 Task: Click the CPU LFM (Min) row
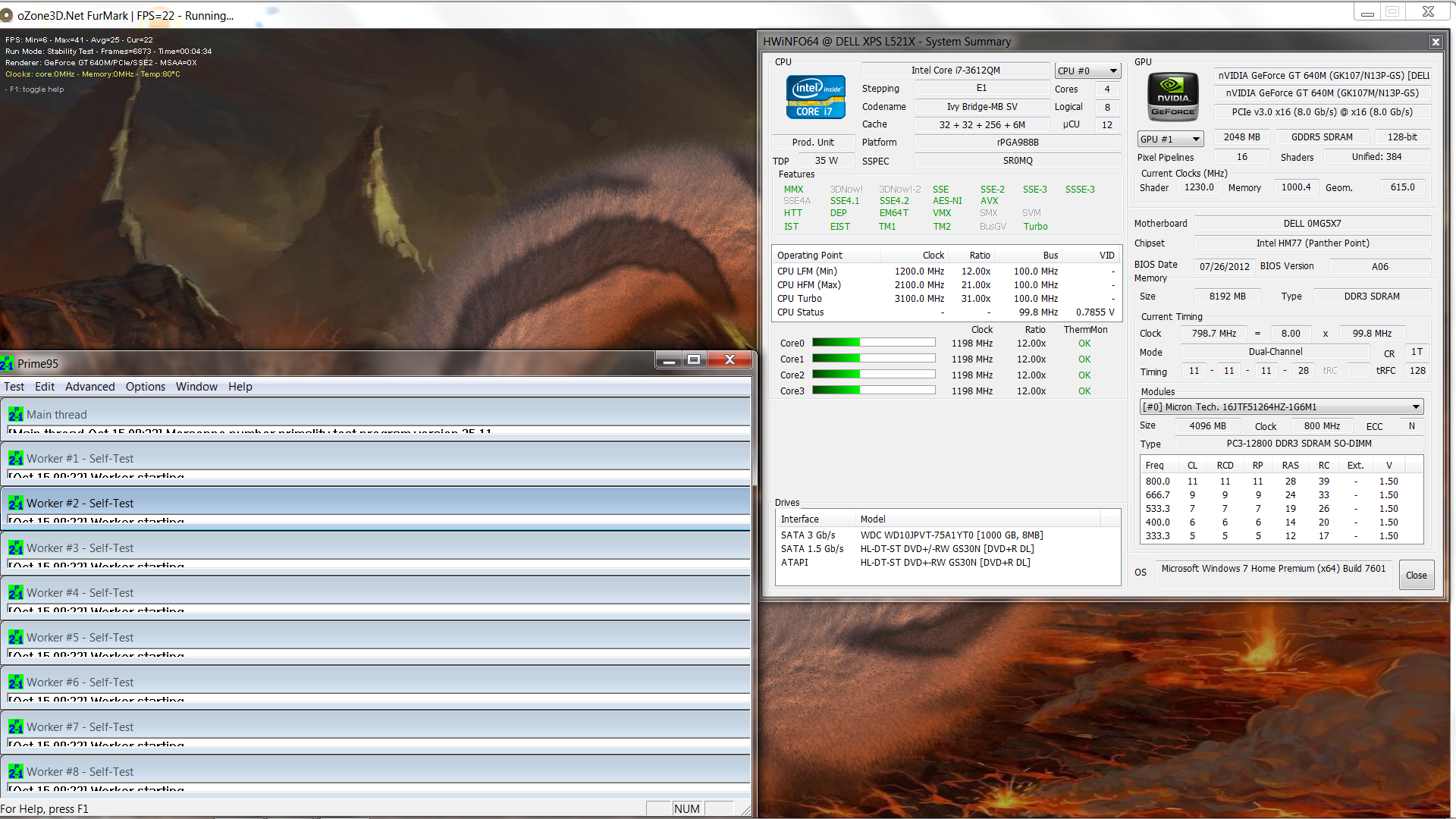coord(946,271)
